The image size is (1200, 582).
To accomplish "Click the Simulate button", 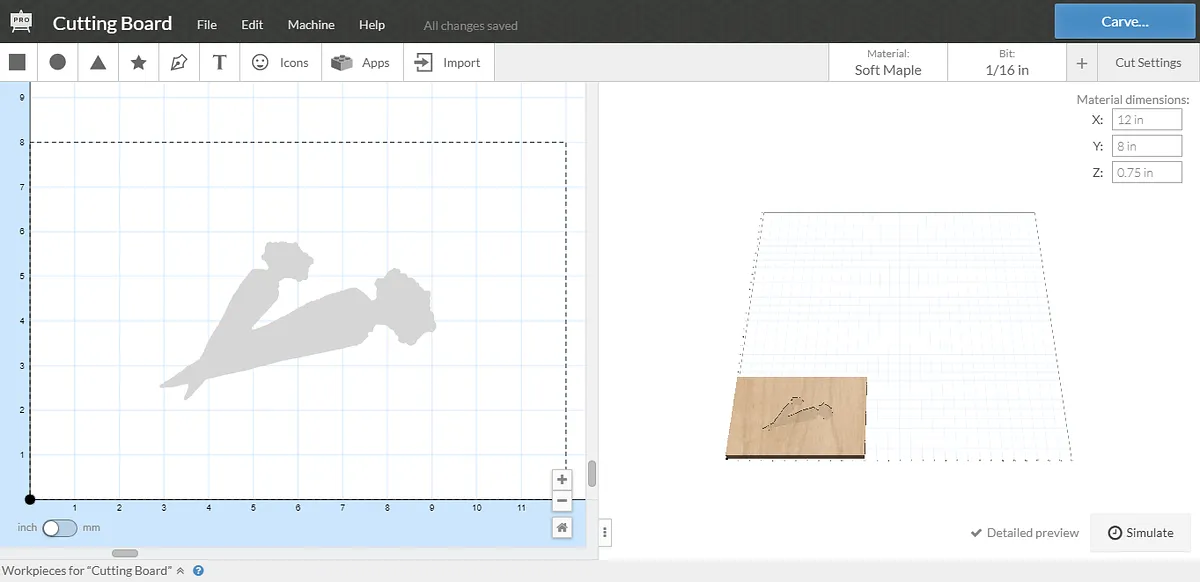I will (x=1141, y=533).
